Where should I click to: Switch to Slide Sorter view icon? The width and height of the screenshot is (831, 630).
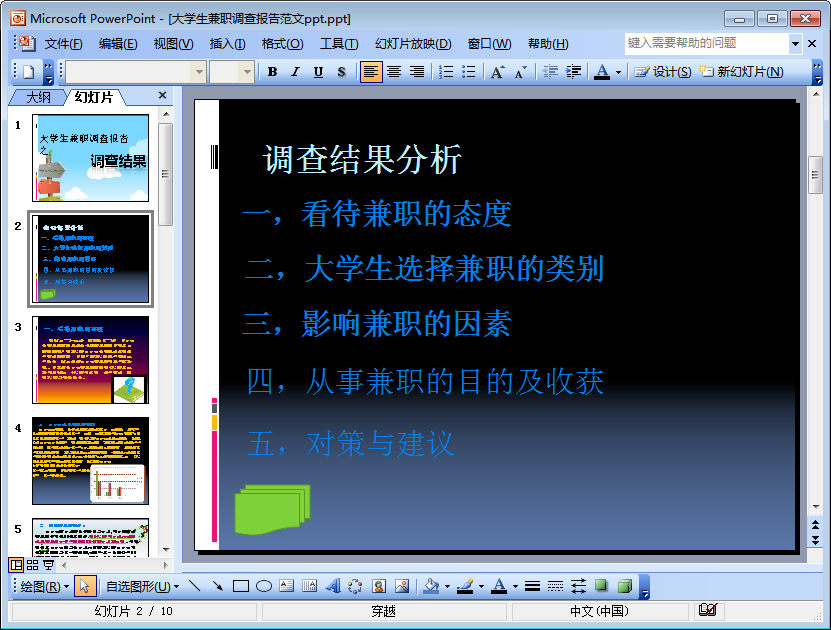point(32,565)
